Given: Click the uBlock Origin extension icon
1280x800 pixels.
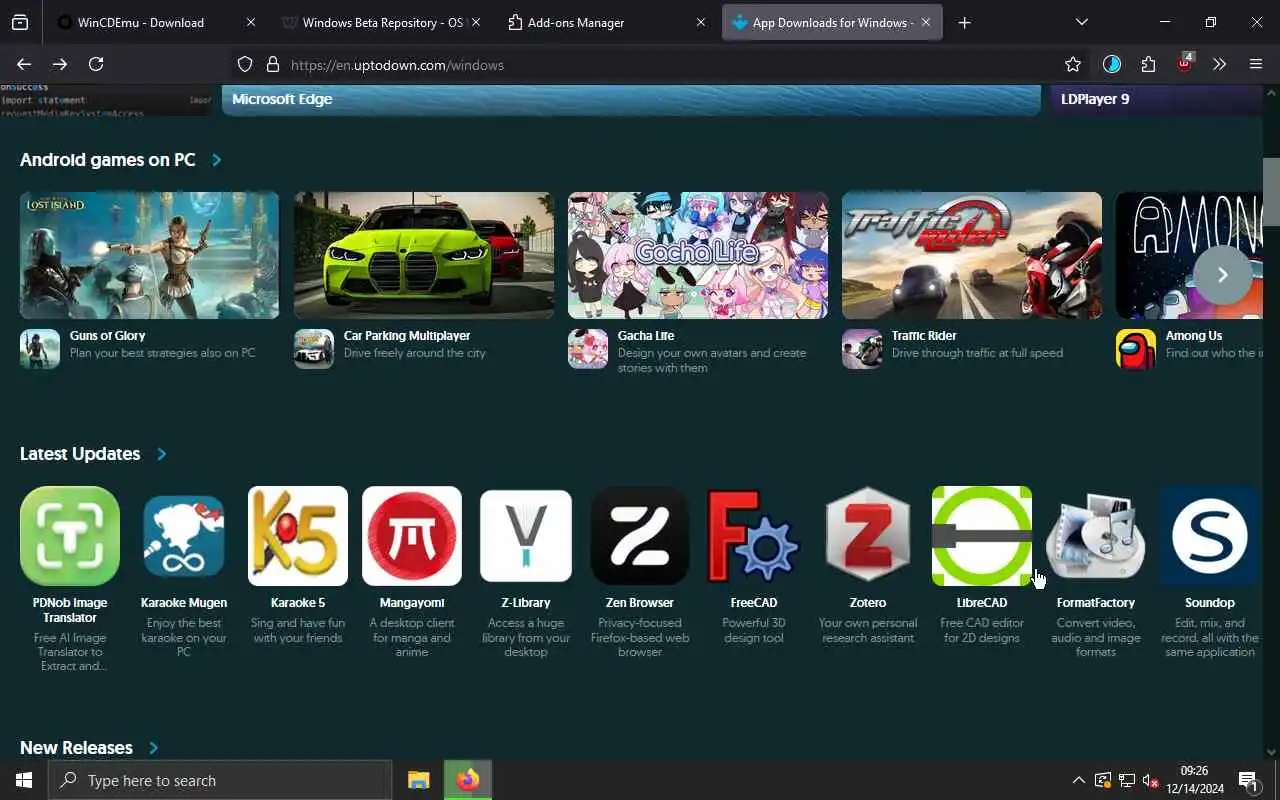Looking at the screenshot, I should pyautogui.click(x=1185, y=63).
